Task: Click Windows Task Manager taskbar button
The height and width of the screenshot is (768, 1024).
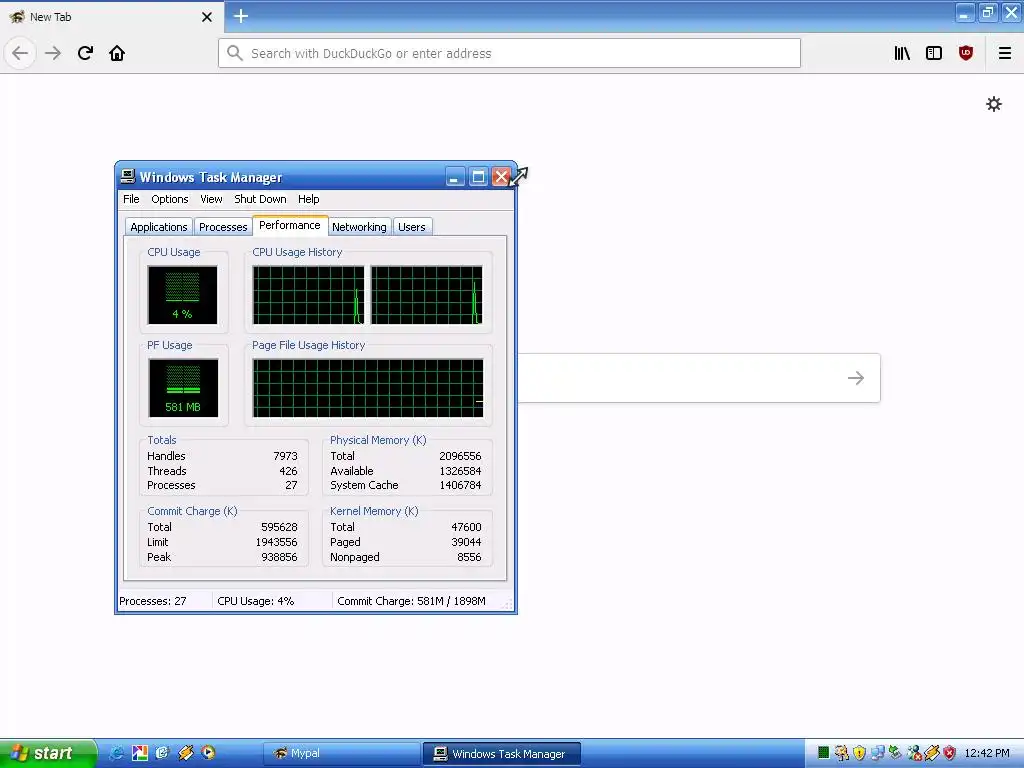Action: [501, 754]
